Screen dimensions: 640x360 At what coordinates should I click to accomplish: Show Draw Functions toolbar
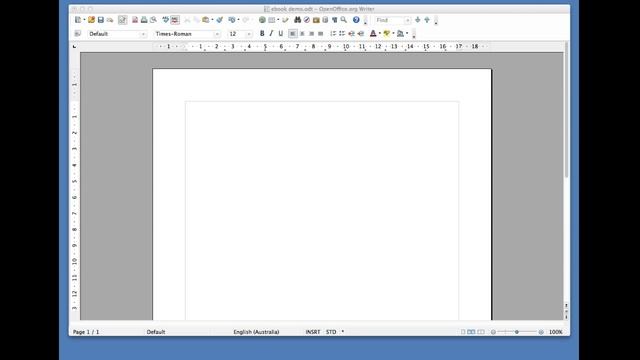coord(285,20)
